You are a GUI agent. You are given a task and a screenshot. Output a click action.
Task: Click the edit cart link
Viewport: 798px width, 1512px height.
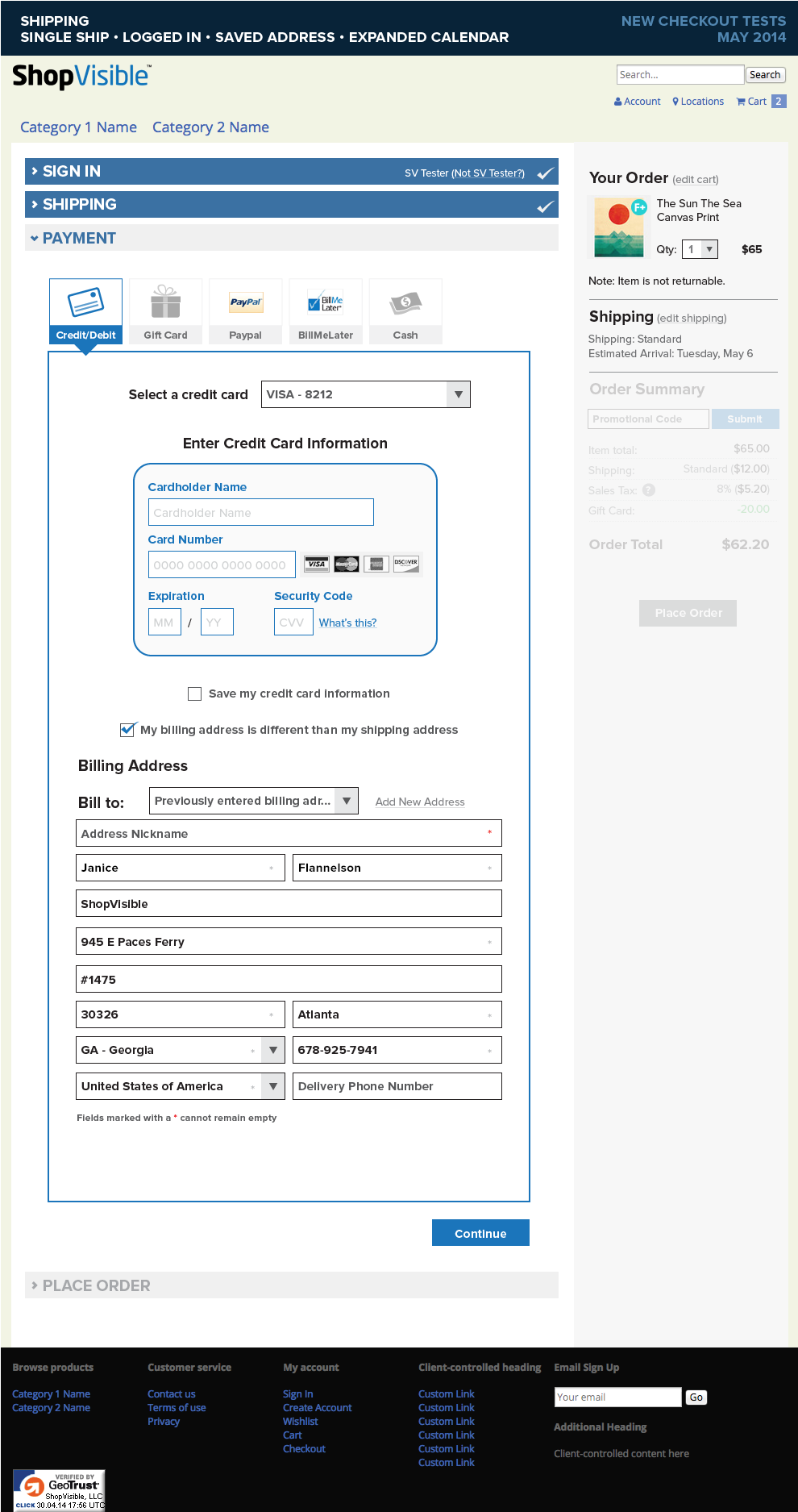pyautogui.click(x=696, y=180)
